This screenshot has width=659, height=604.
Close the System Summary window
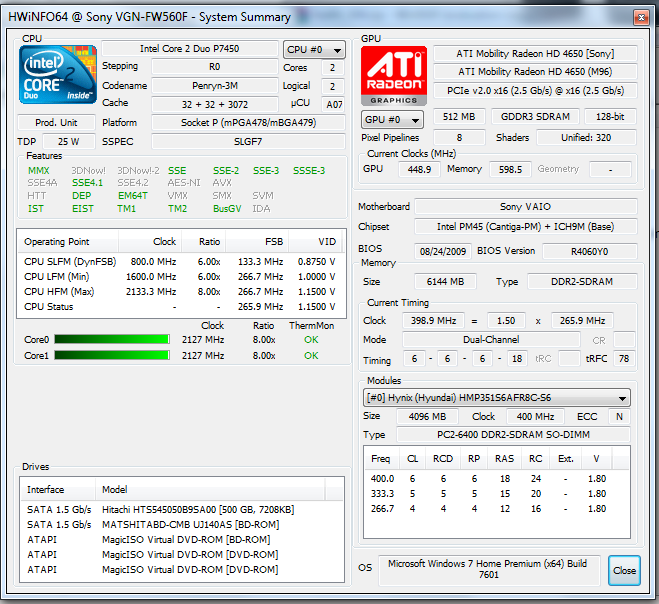pyautogui.click(x=641, y=17)
